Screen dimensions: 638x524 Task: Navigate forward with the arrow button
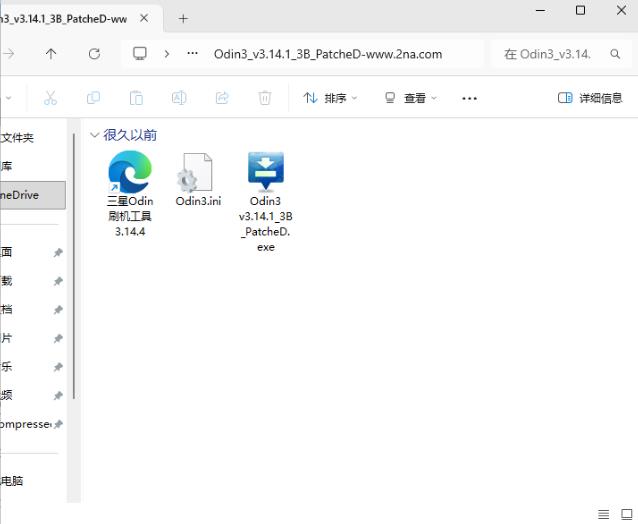(9, 54)
